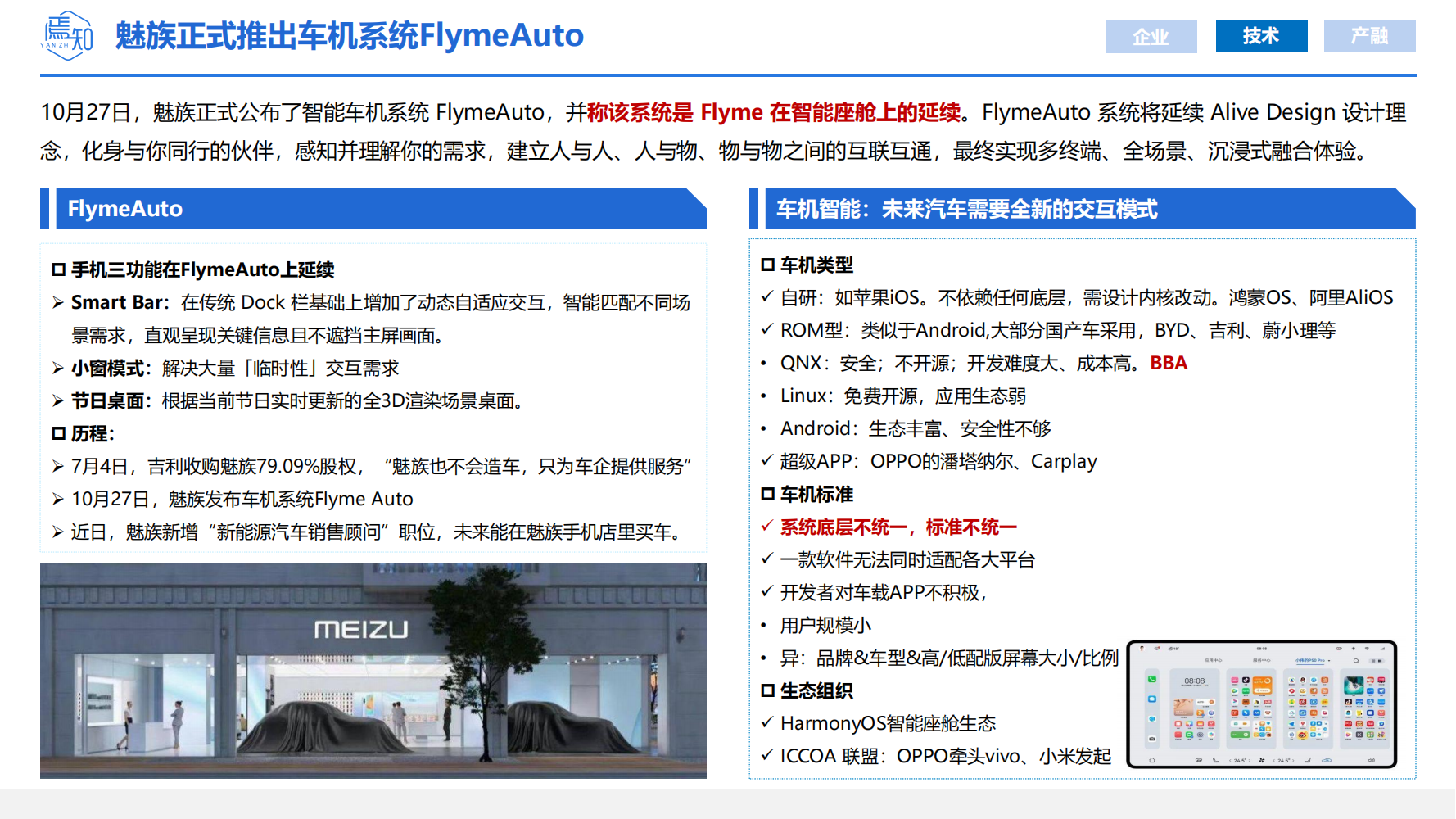Click the 超级APP bullet line
Viewport: 1456px width, 819px height.
point(929,462)
